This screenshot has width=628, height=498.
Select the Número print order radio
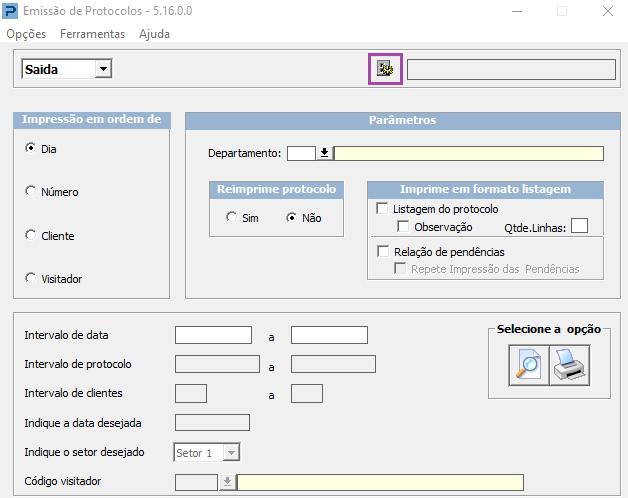coord(30,192)
